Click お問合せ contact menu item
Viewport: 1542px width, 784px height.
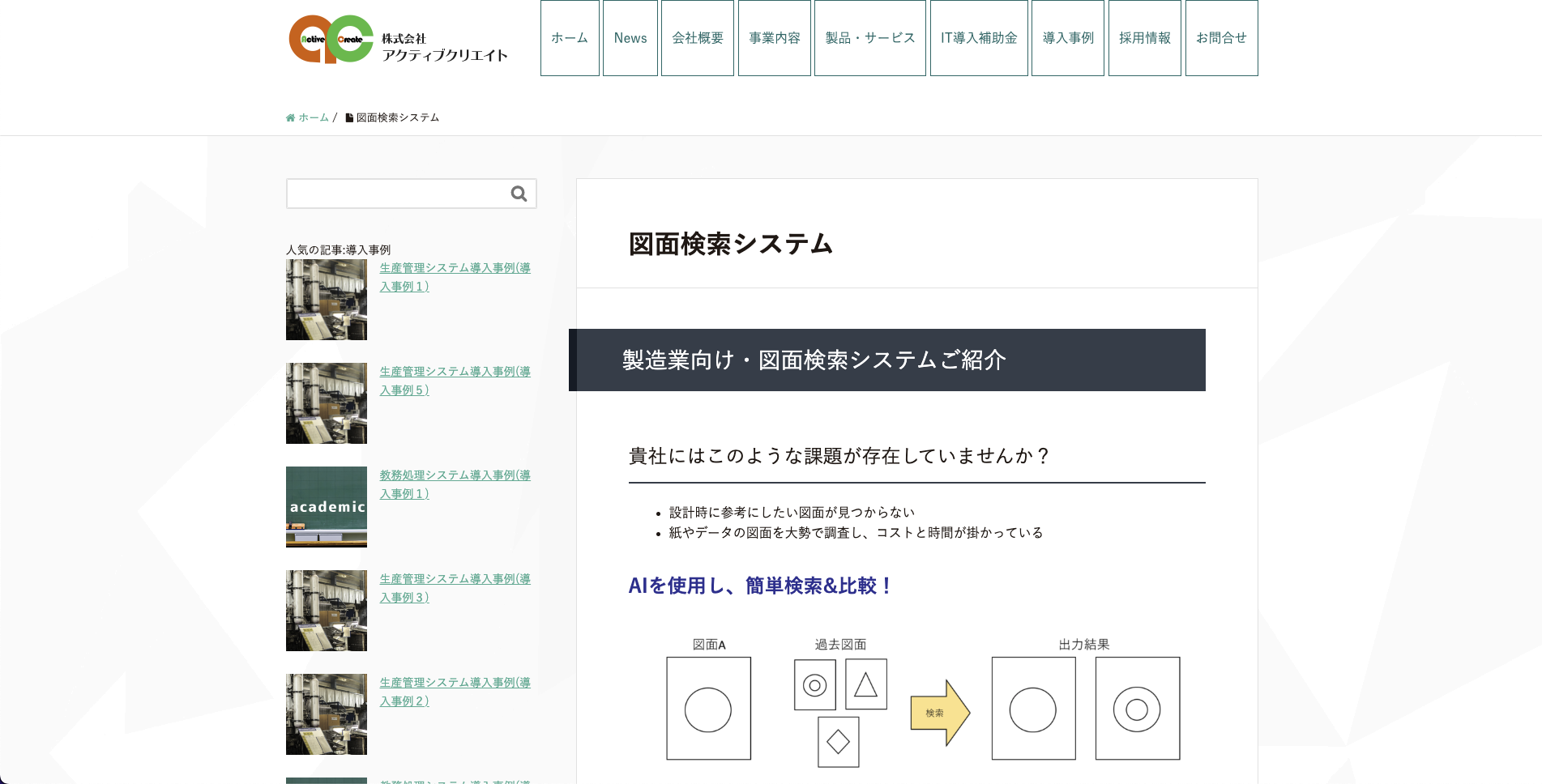[1221, 38]
